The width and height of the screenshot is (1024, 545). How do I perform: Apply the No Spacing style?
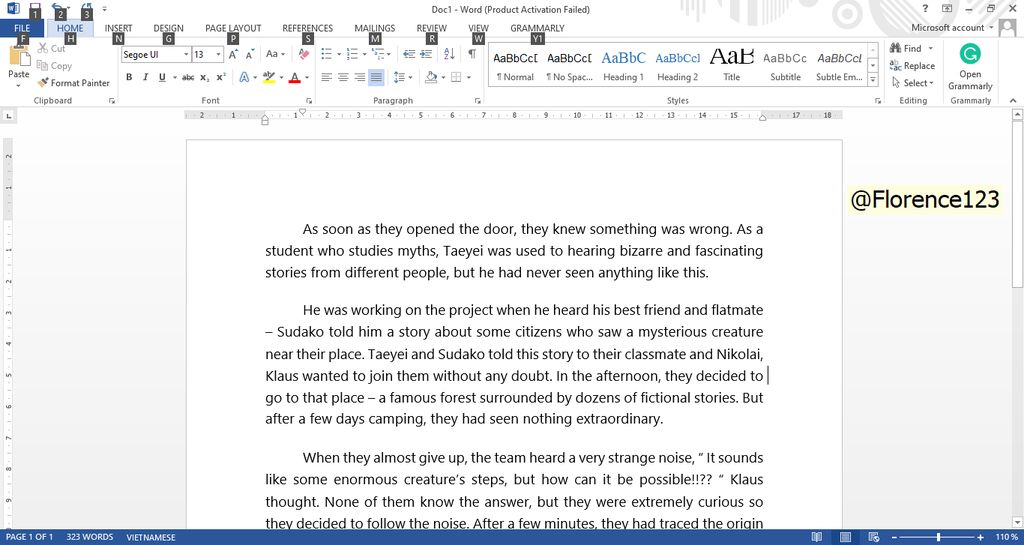pyautogui.click(x=569, y=65)
